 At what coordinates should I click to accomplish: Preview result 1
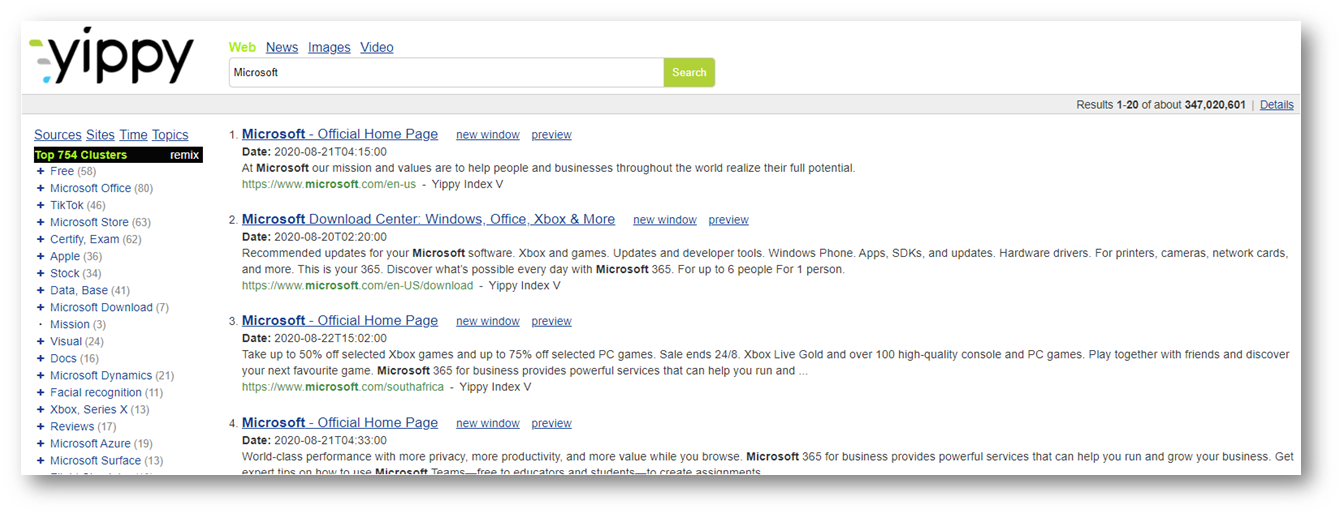[x=551, y=135]
